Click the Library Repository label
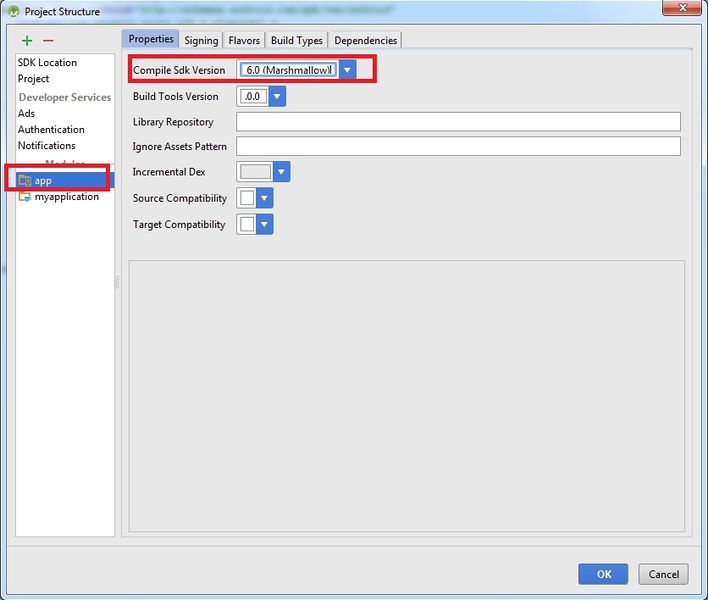708x600 pixels. pos(173,122)
